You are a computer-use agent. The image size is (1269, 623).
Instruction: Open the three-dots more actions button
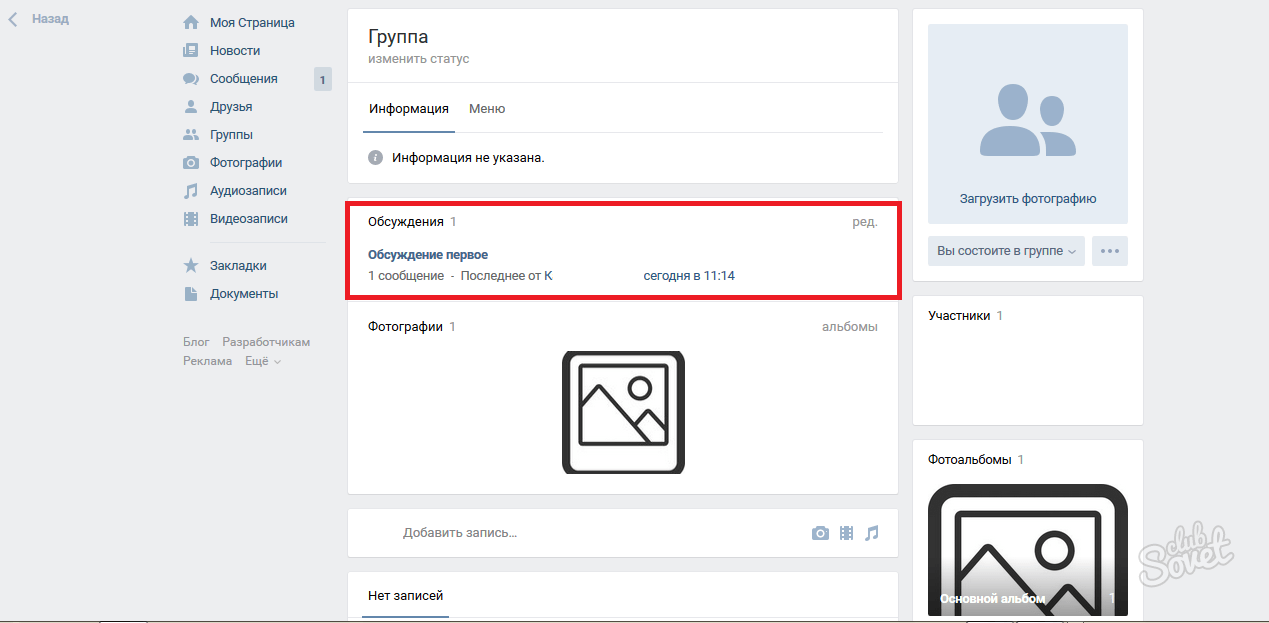point(1109,251)
